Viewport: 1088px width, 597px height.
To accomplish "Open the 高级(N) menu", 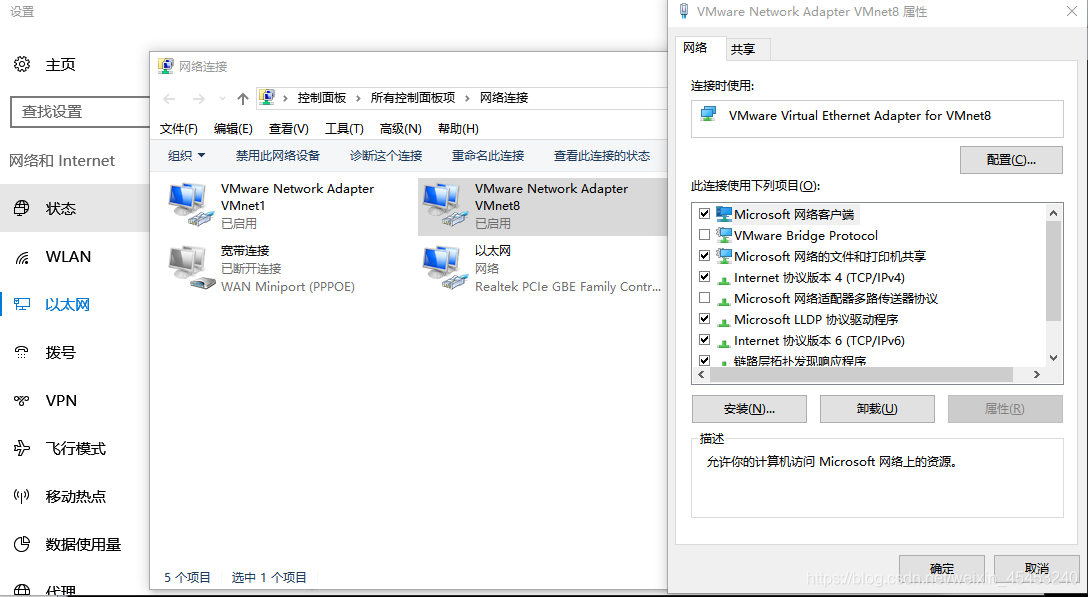I will pos(400,128).
